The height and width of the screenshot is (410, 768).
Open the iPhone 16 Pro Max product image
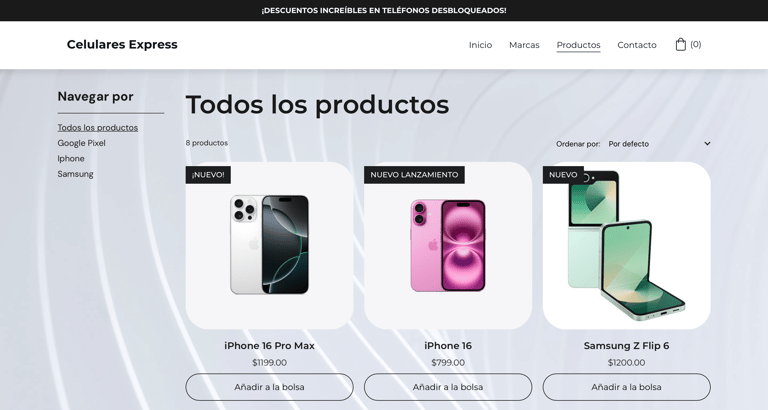click(x=269, y=245)
